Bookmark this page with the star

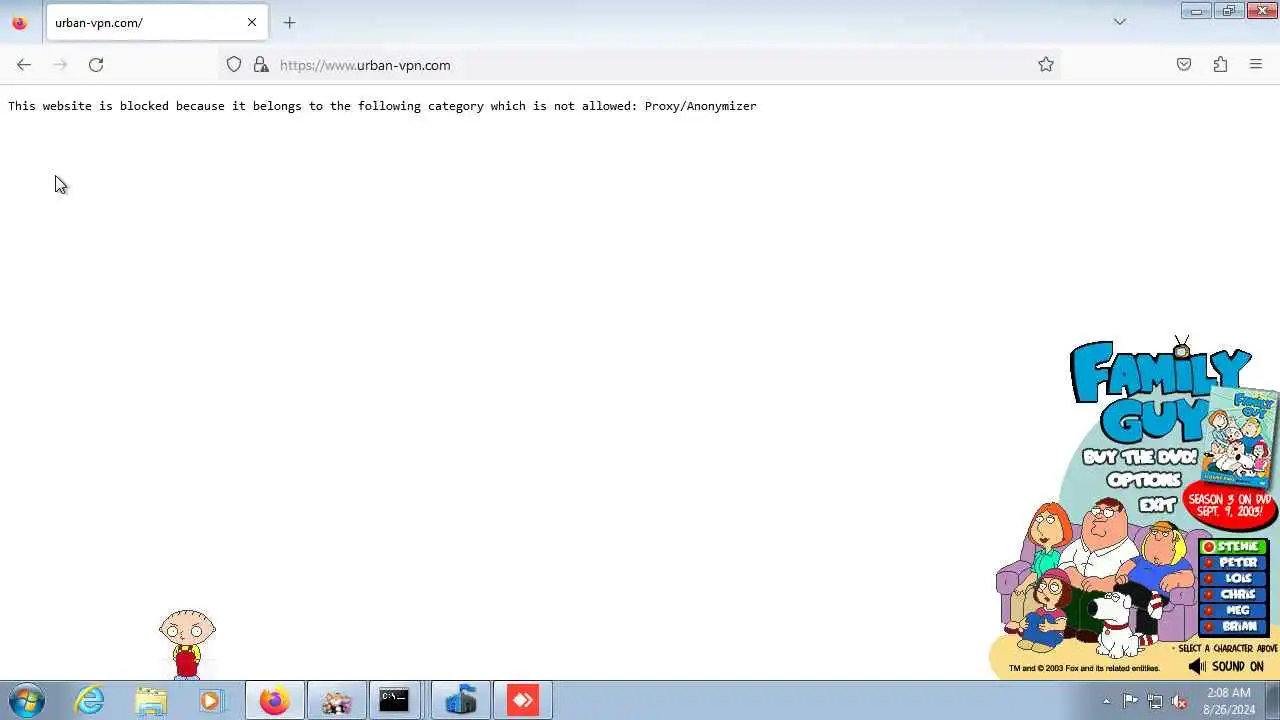(x=1046, y=65)
